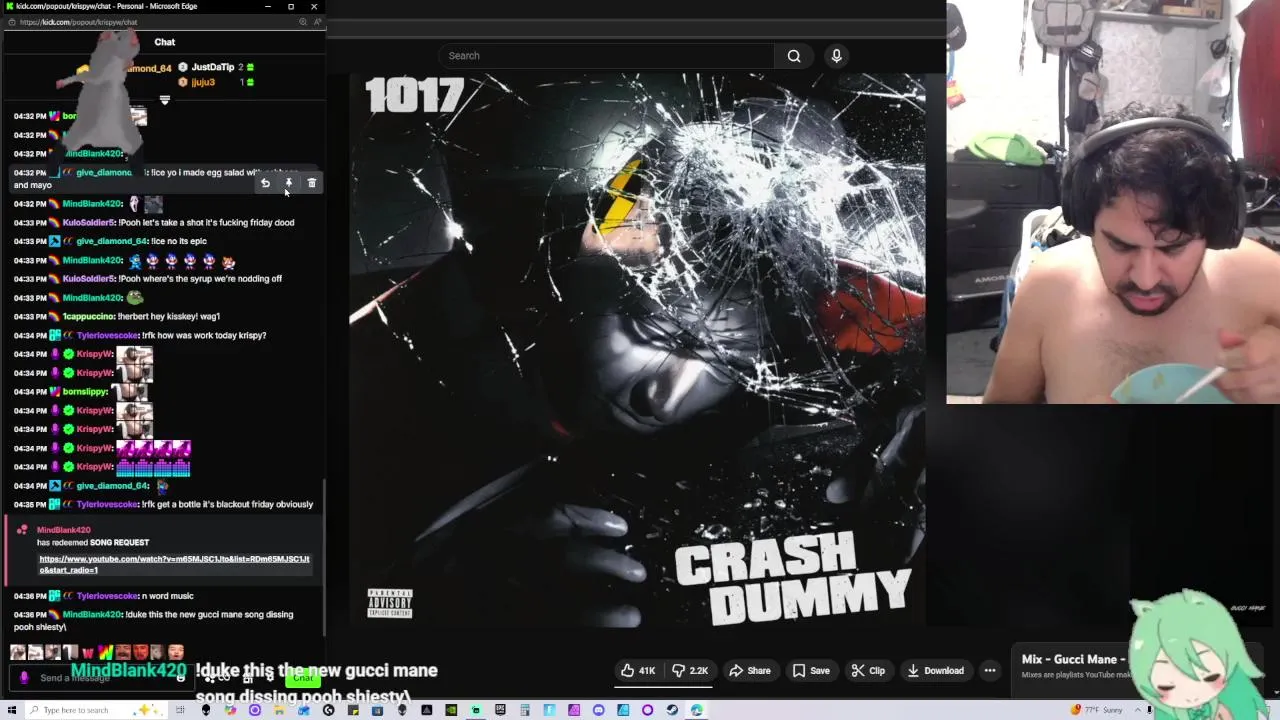1280x720 pixels.
Task: Open Microsoft Edge on taskbar
Action: [x=696, y=710]
